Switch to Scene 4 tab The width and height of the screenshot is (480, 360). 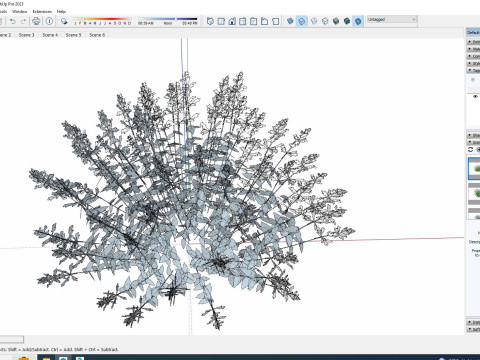pos(50,35)
